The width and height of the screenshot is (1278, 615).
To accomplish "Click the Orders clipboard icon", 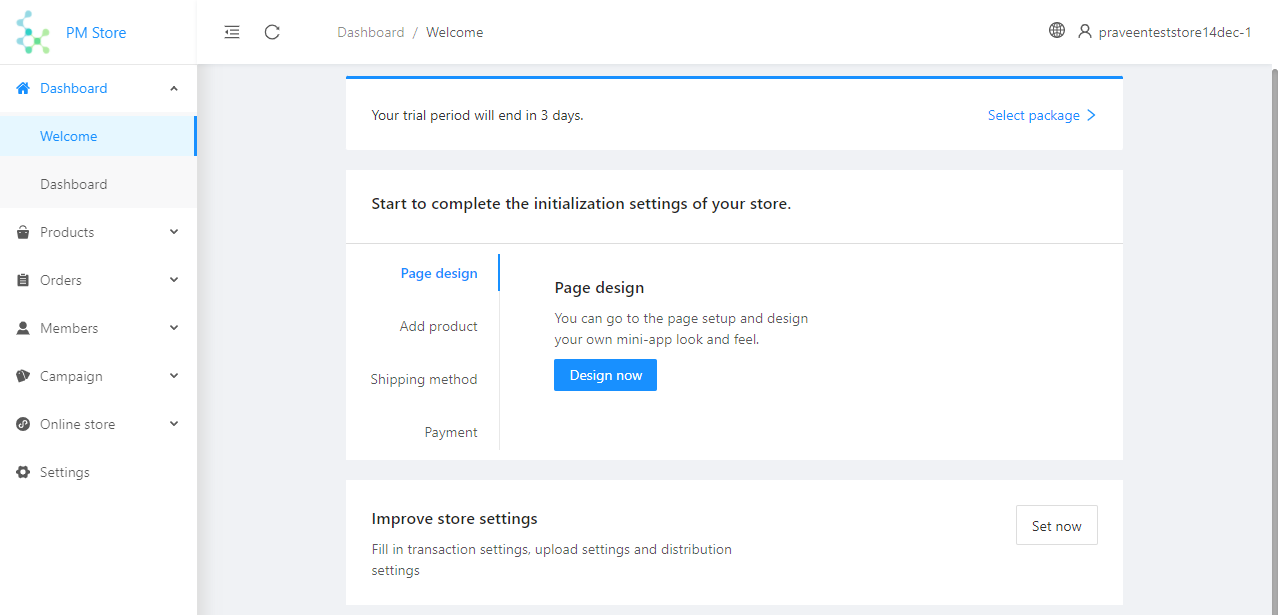I will tap(23, 280).
